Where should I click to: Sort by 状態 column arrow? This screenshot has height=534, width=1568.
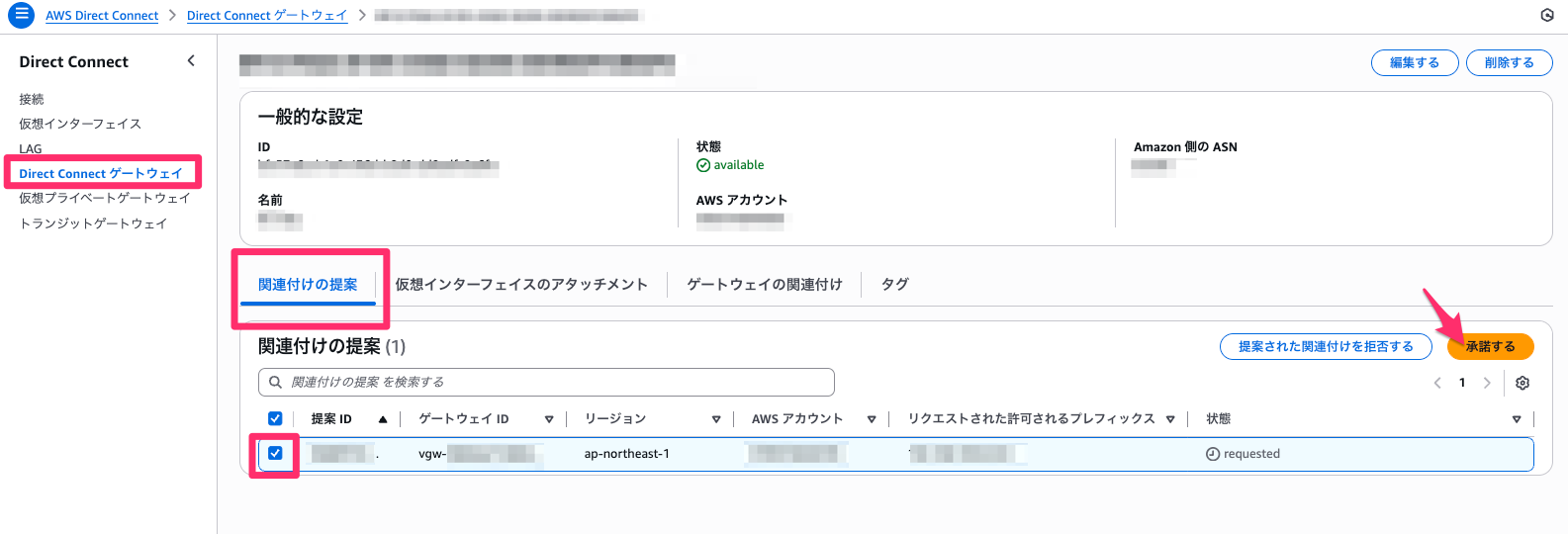click(1517, 419)
